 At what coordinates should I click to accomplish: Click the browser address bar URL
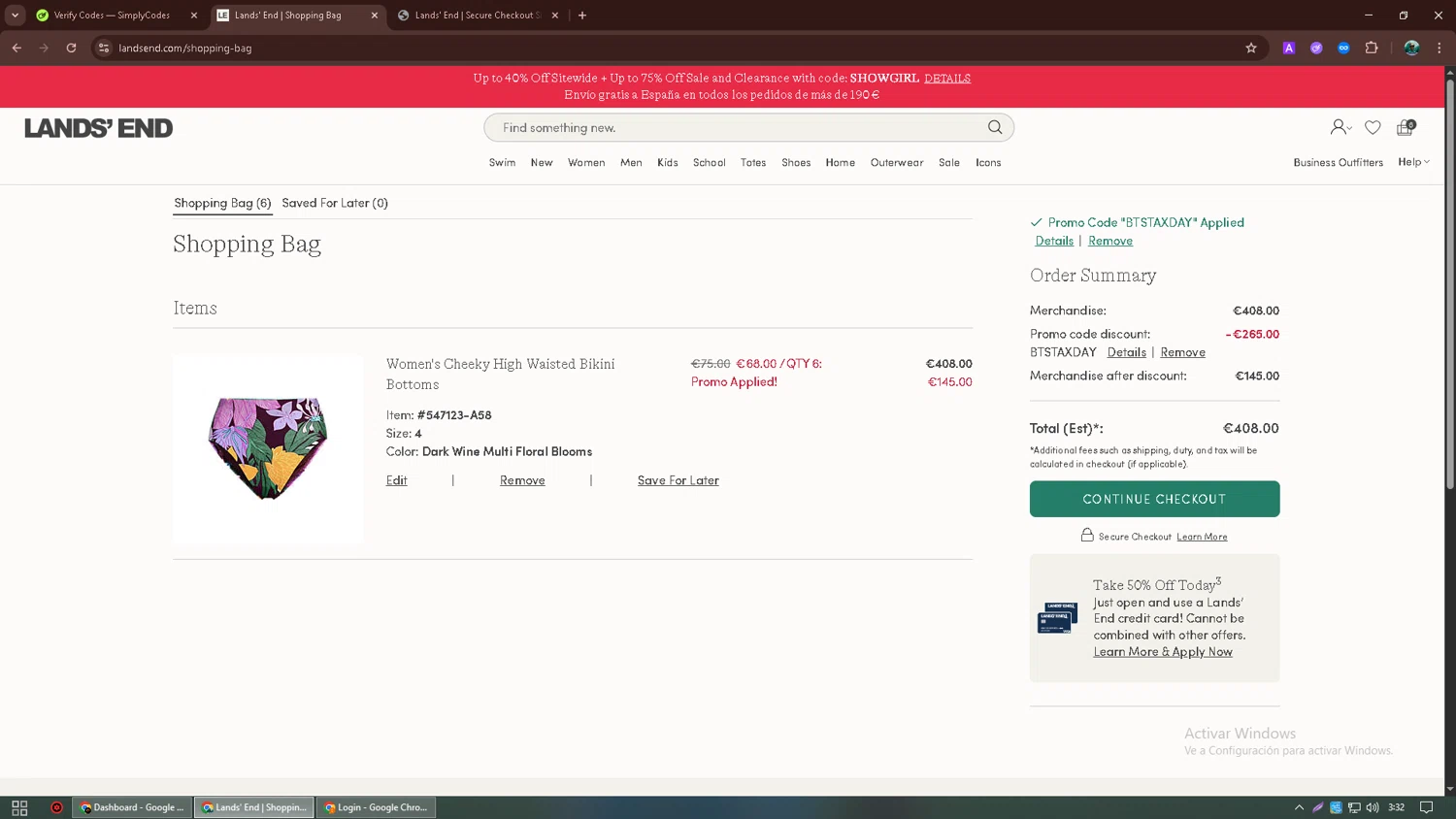[x=185, y=48]
